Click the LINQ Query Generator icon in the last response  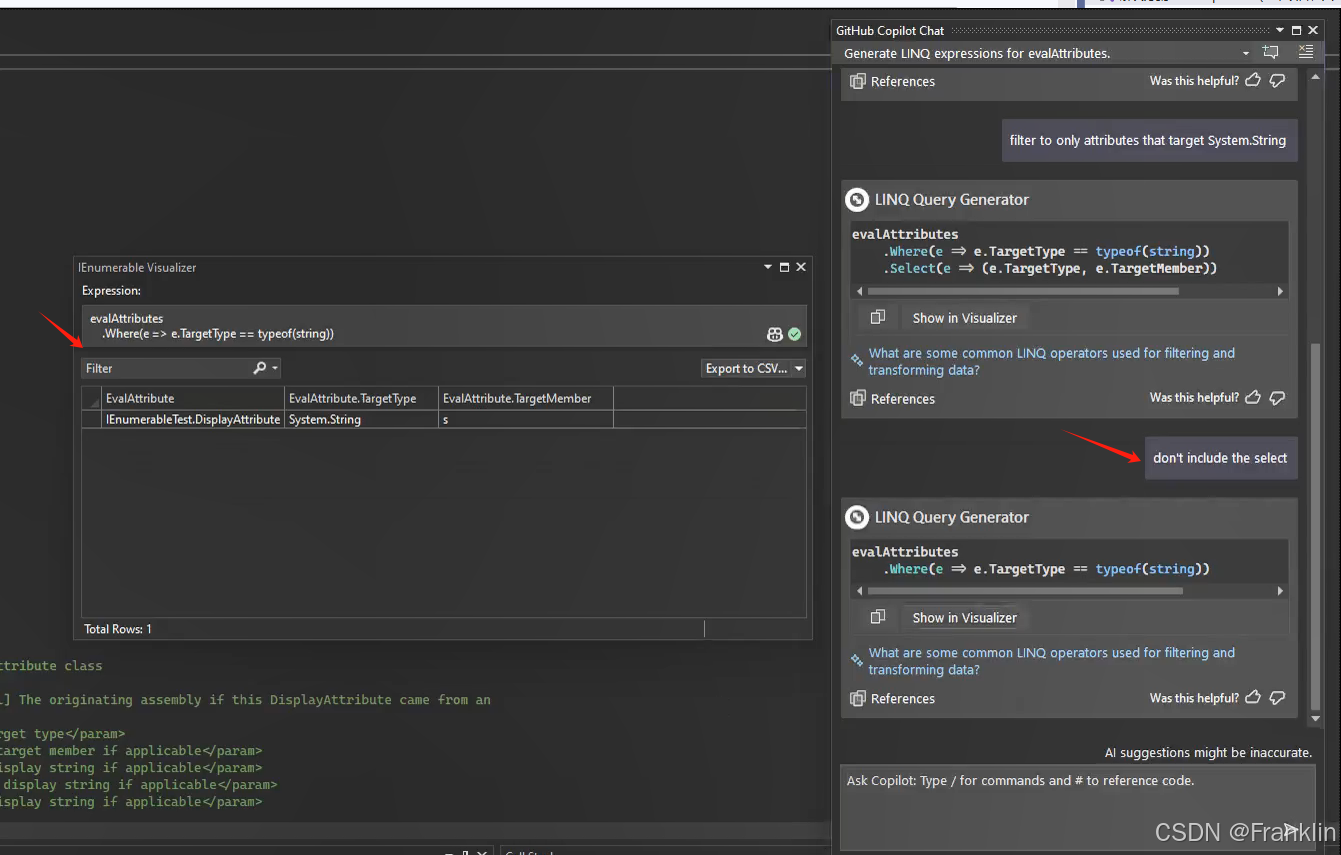click(x=857, y=517)
